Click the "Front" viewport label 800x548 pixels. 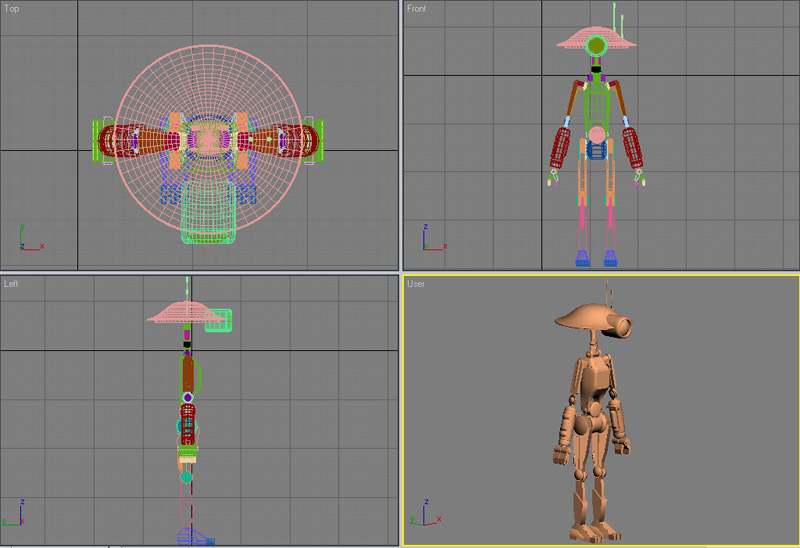tap(416, 9)
